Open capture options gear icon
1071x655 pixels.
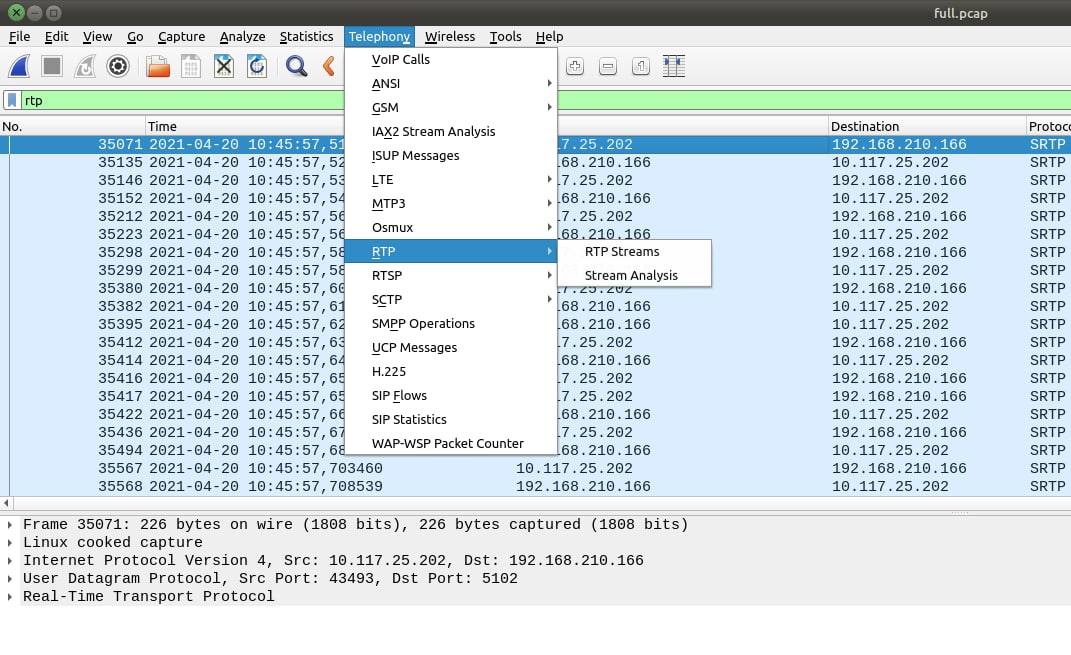pyautogui.click(x=118, y=66)
